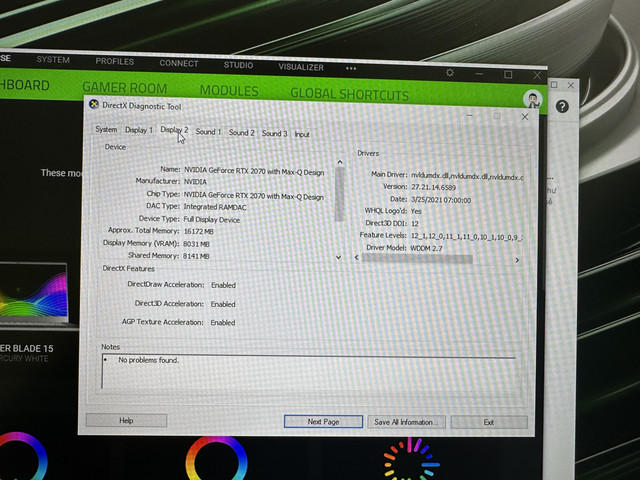The image size is (640, 480).
Task: Maximize the Razer Synapse window
Action: [x=508, y=74]
